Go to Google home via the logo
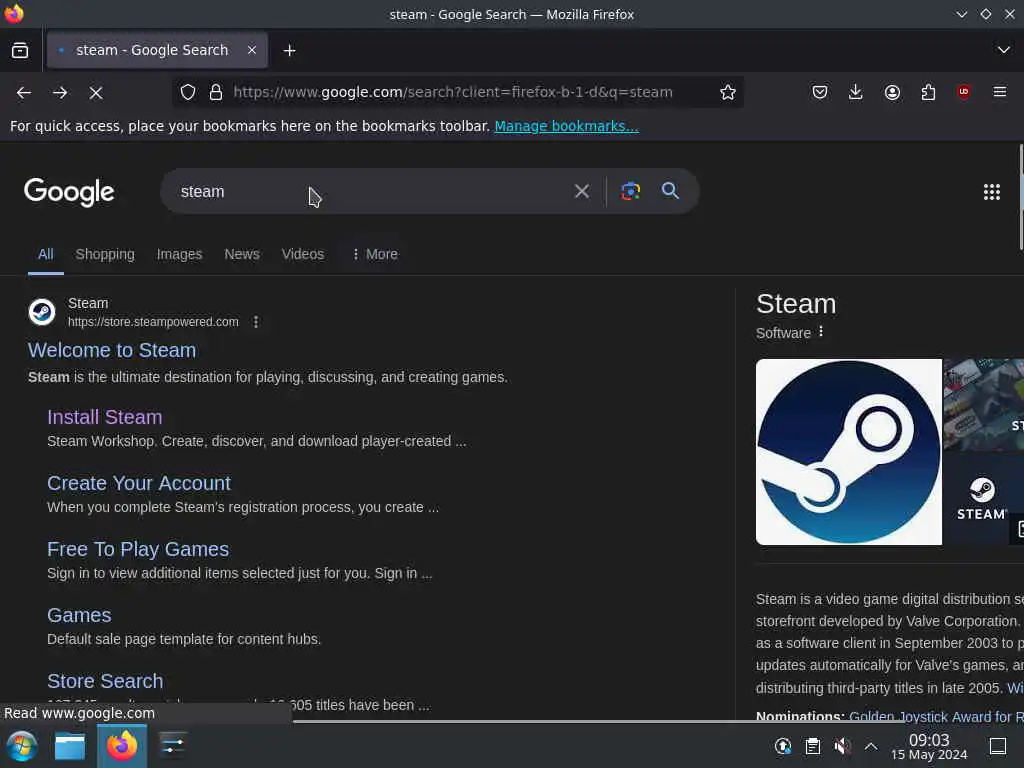 click(x=69, y=192)
